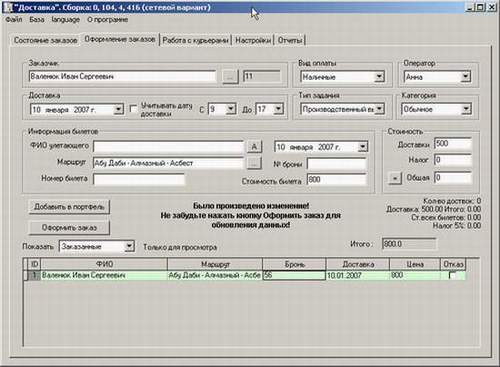The width and height of the screenshot is (500, 367).
Task: Toggle 'Учитывать дату доставки' checkbox
Action: pyautogui.click(x=133, y=109)
